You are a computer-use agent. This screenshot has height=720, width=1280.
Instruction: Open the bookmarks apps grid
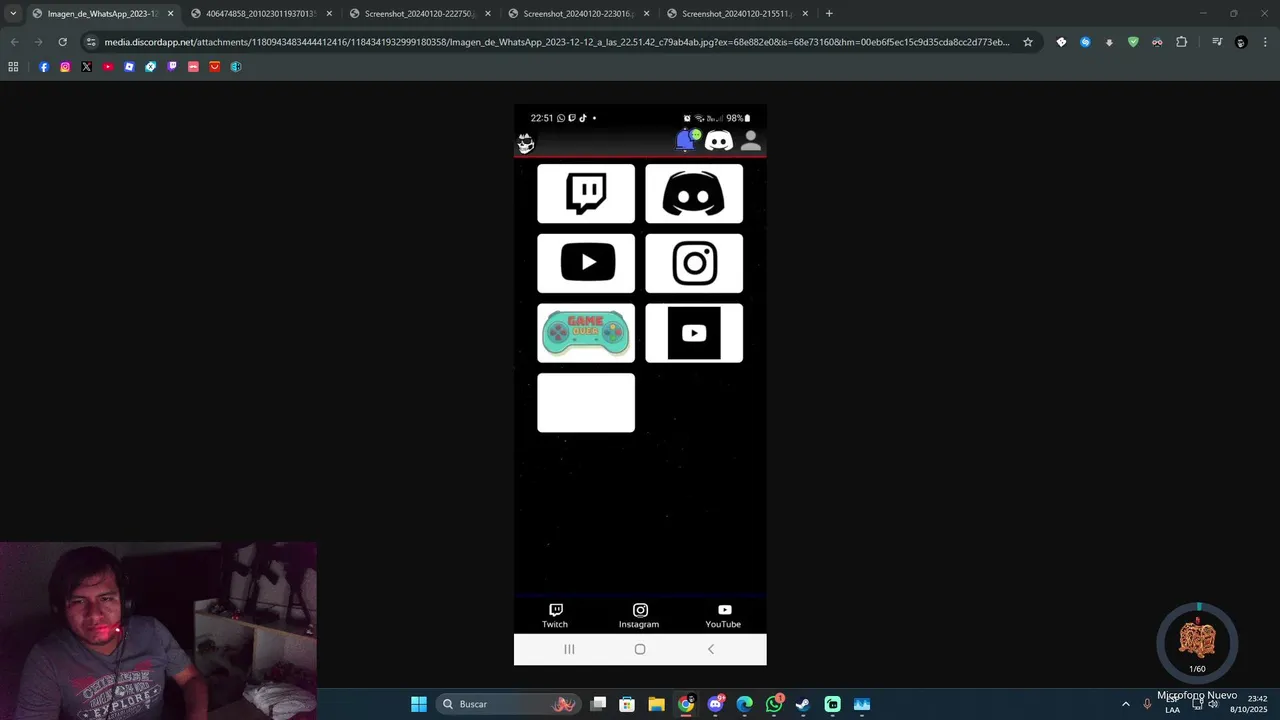[x=13, y=67]
